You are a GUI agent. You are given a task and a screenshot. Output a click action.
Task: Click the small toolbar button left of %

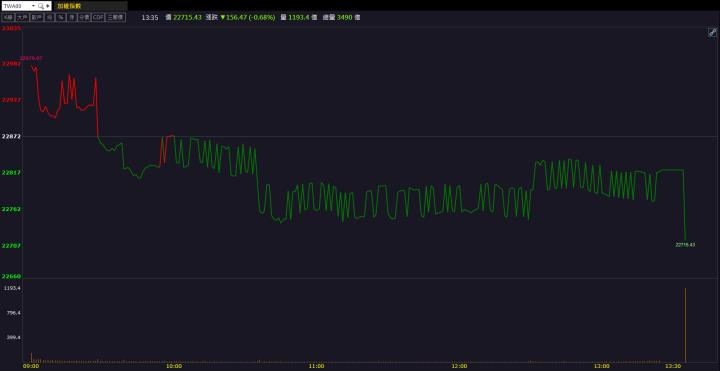(x=49, y=17)
